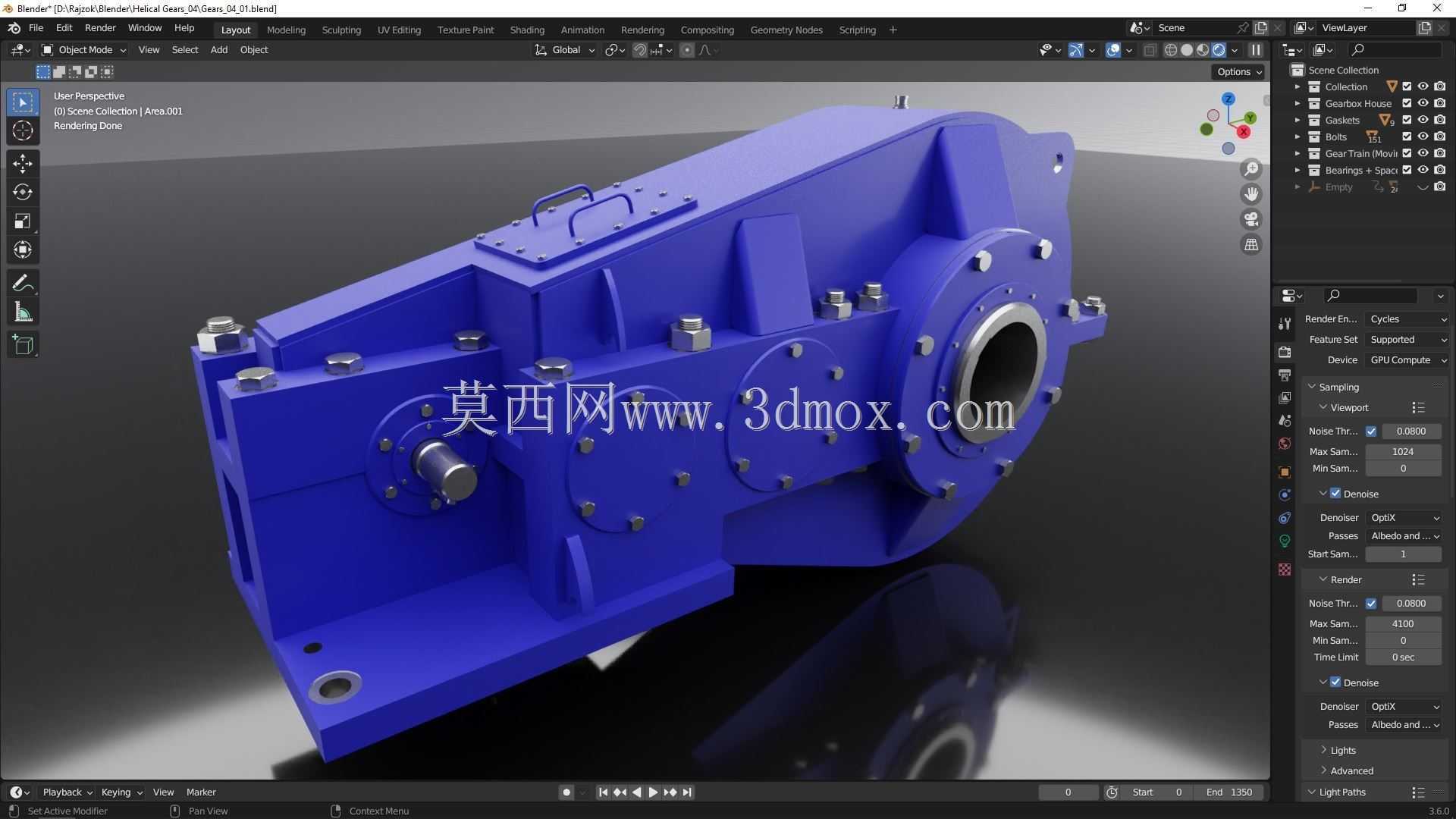Screen dimensions: 1456x819
Task: Open Object properties tab icon
Action: [1285, 472]
